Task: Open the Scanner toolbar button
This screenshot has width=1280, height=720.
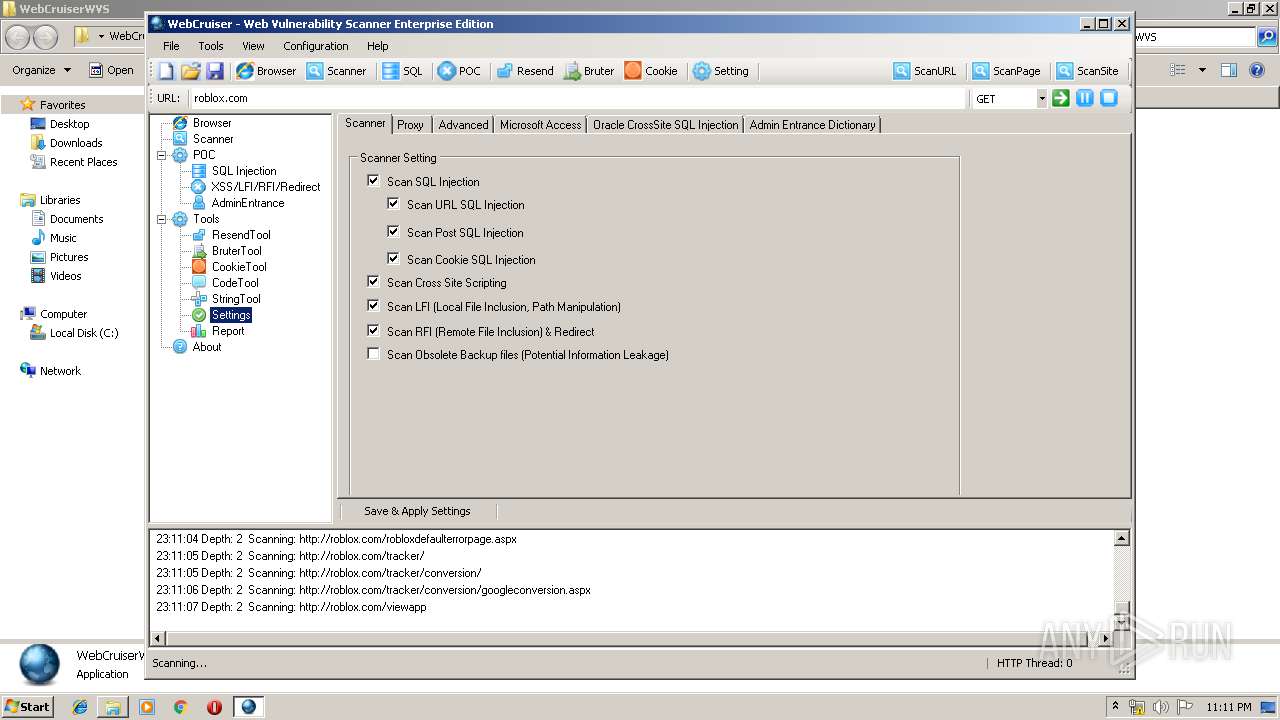Action: pos(336,71)
